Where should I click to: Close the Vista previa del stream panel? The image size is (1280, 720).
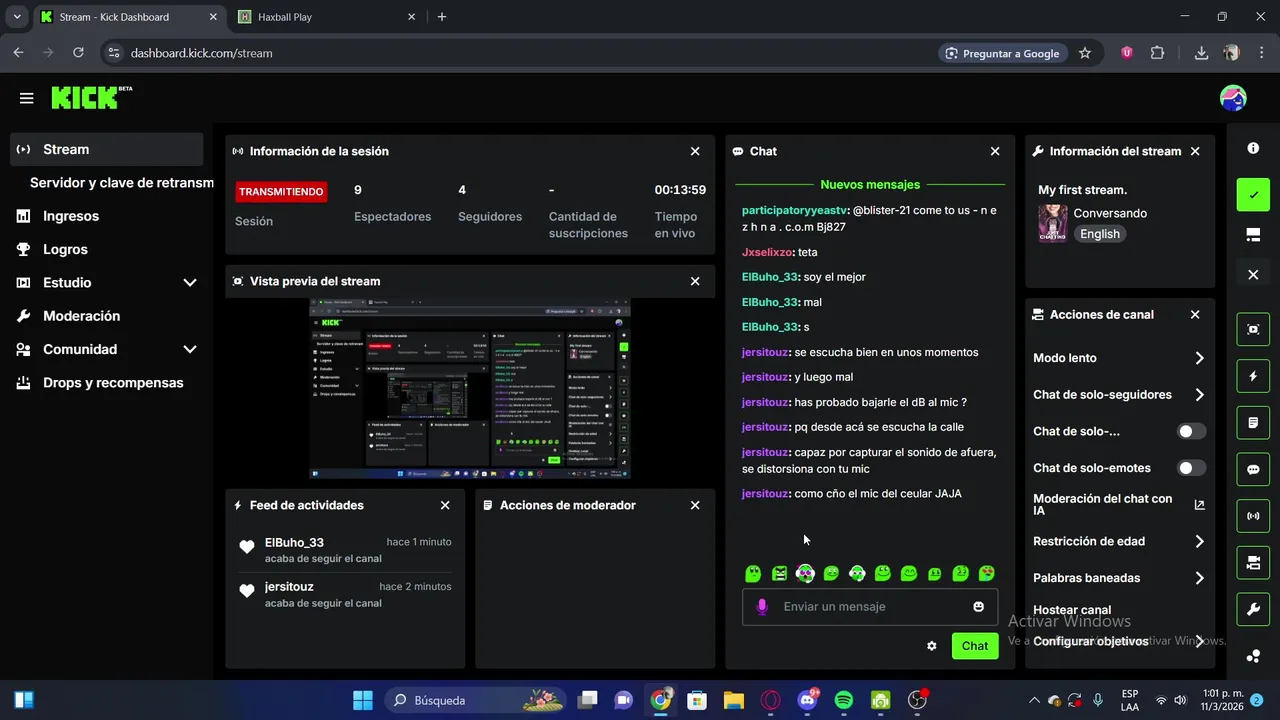tap(695, 281)
